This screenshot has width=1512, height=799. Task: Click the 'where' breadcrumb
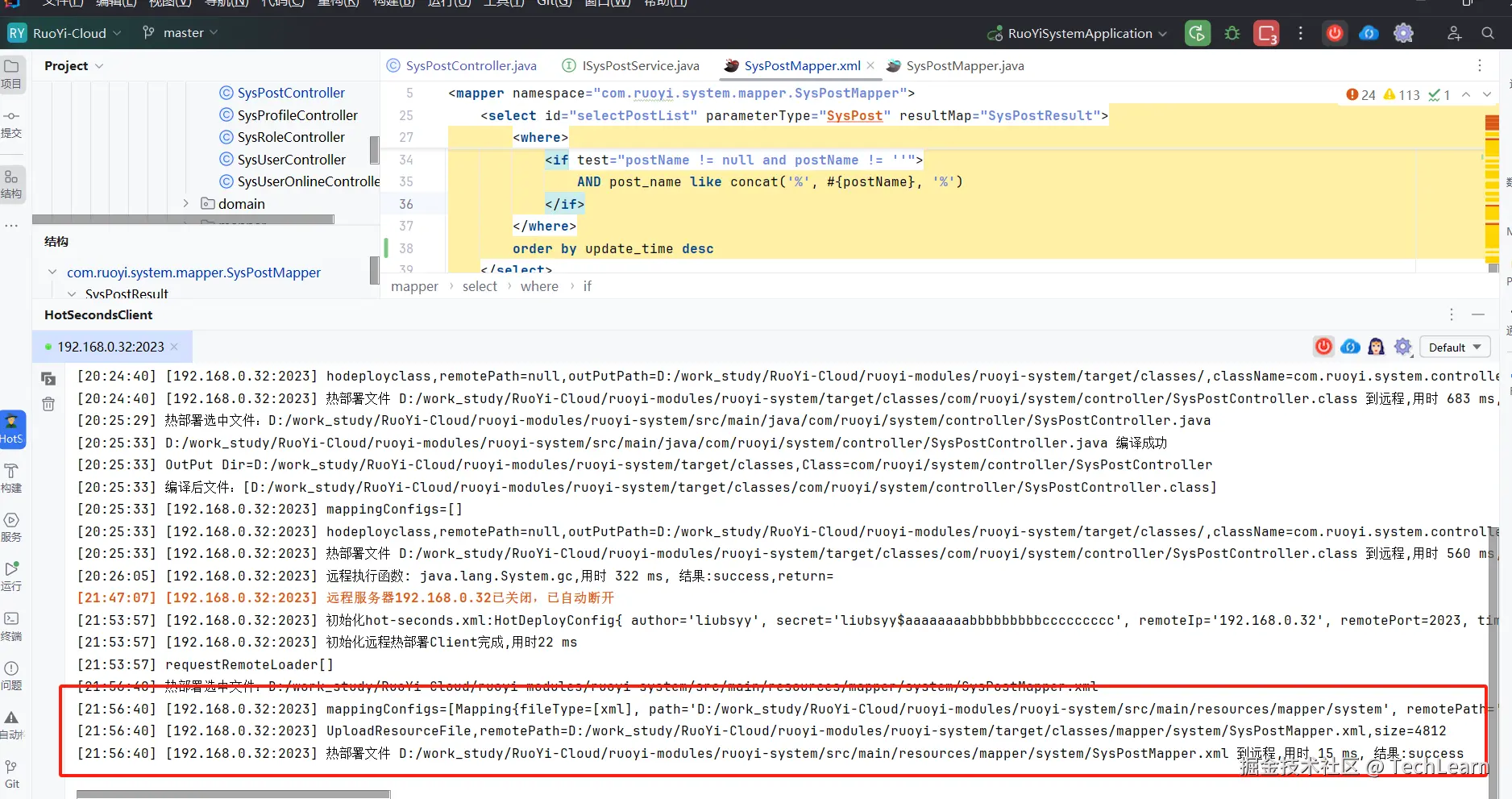[539, 286]
